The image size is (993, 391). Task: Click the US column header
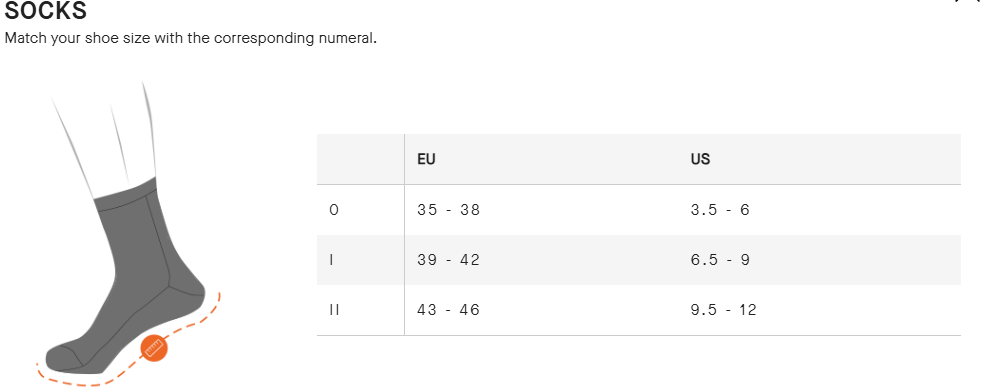point(700,159)
